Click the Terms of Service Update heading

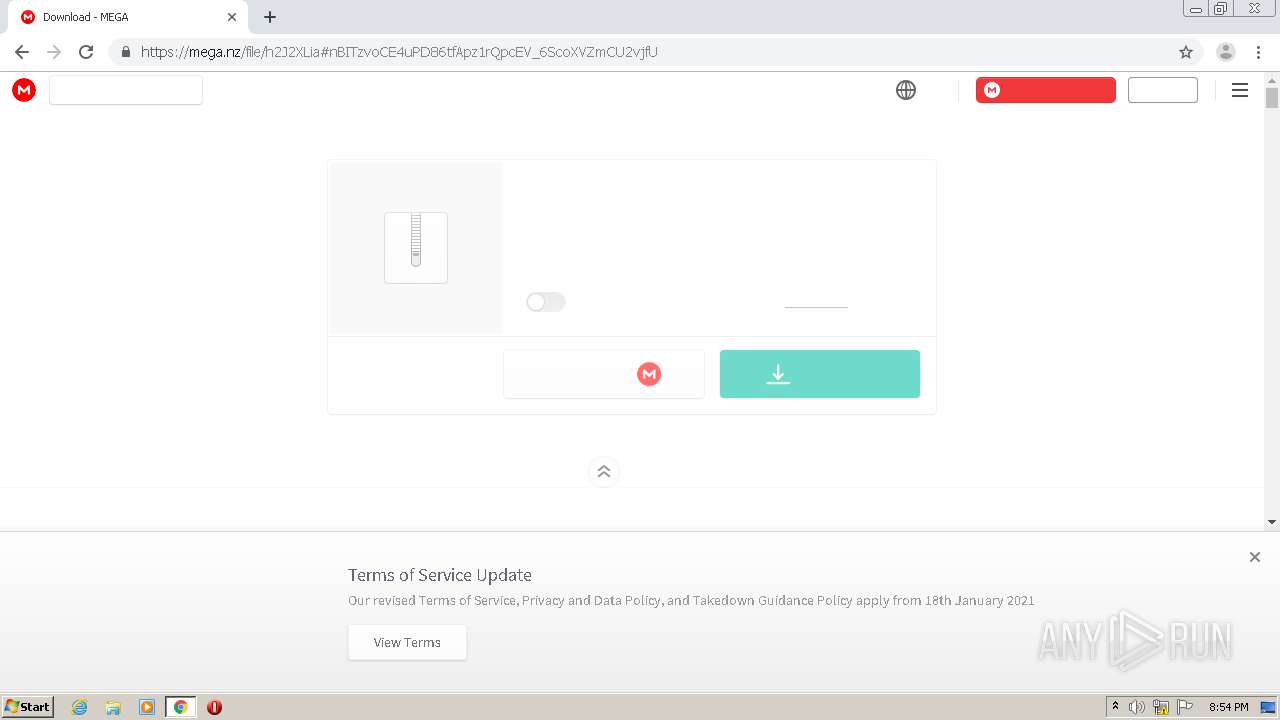pos(440,575)
